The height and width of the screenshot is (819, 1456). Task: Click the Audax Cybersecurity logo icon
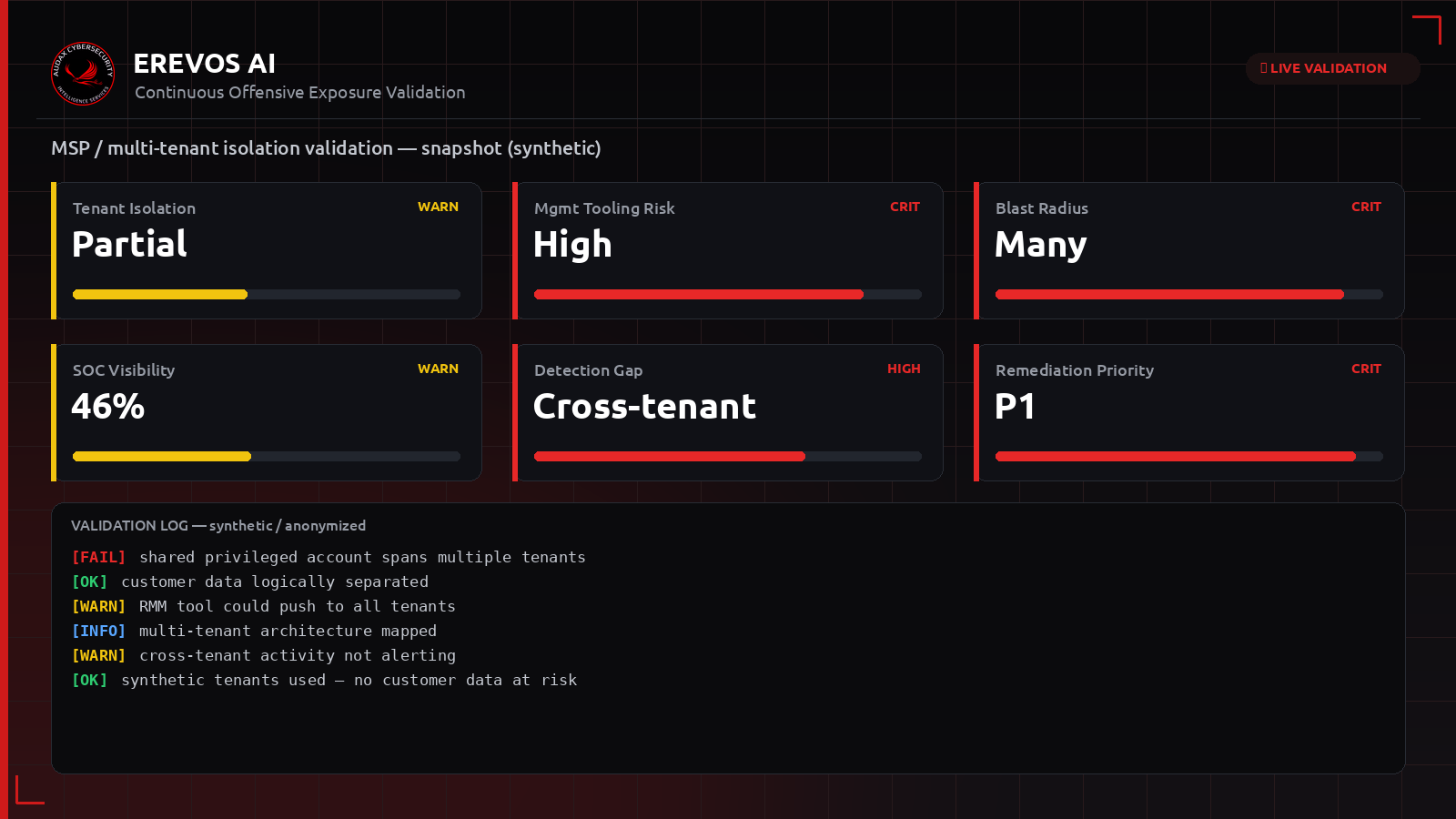(83, 74)
